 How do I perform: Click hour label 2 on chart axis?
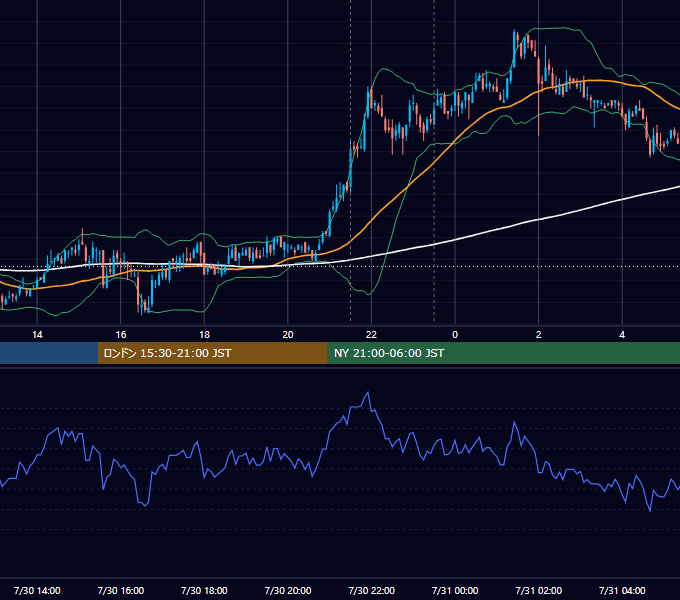coord(538,335)
